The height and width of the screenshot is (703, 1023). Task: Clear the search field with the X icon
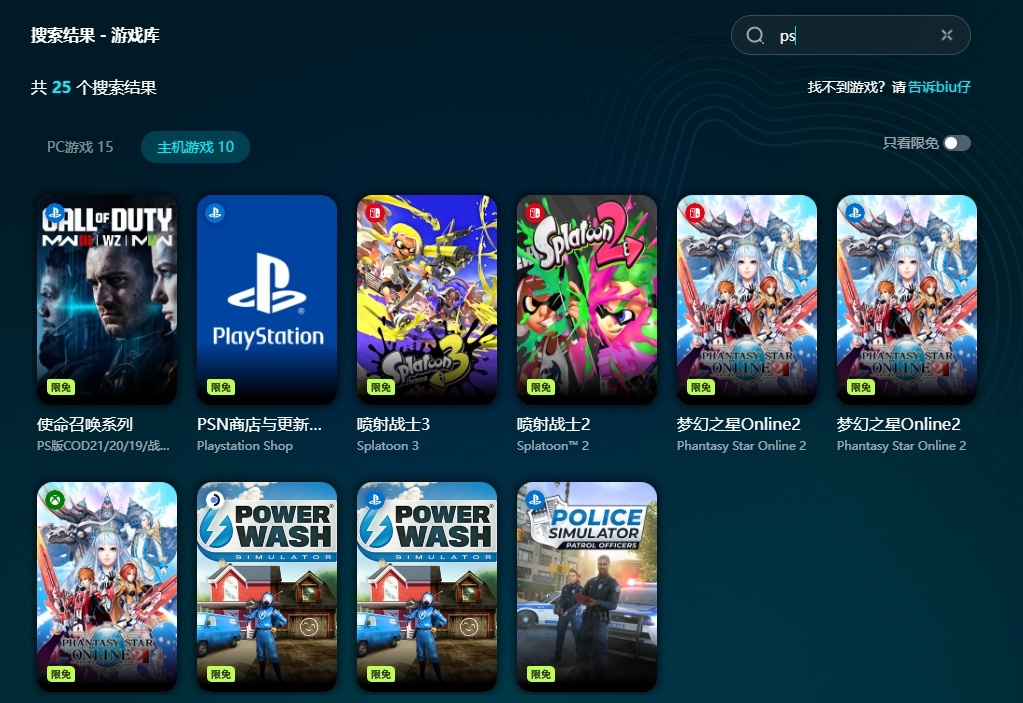pos(946,36)
